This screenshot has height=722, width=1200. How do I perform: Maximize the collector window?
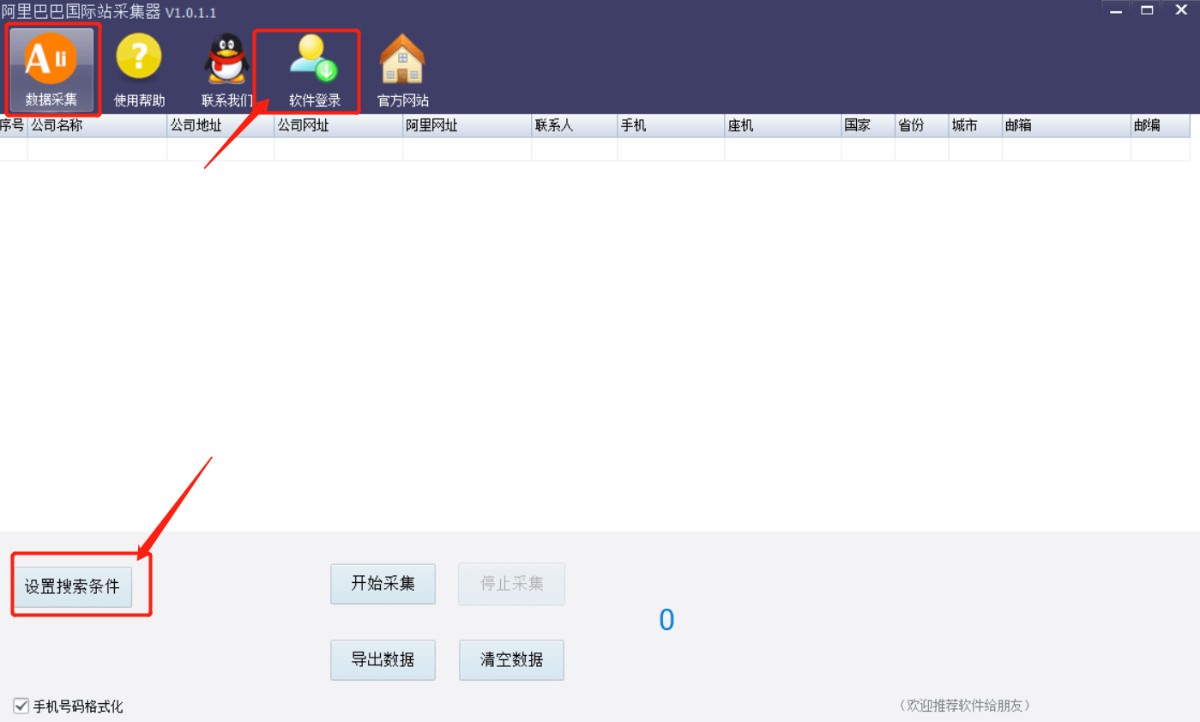point(1147,10)
